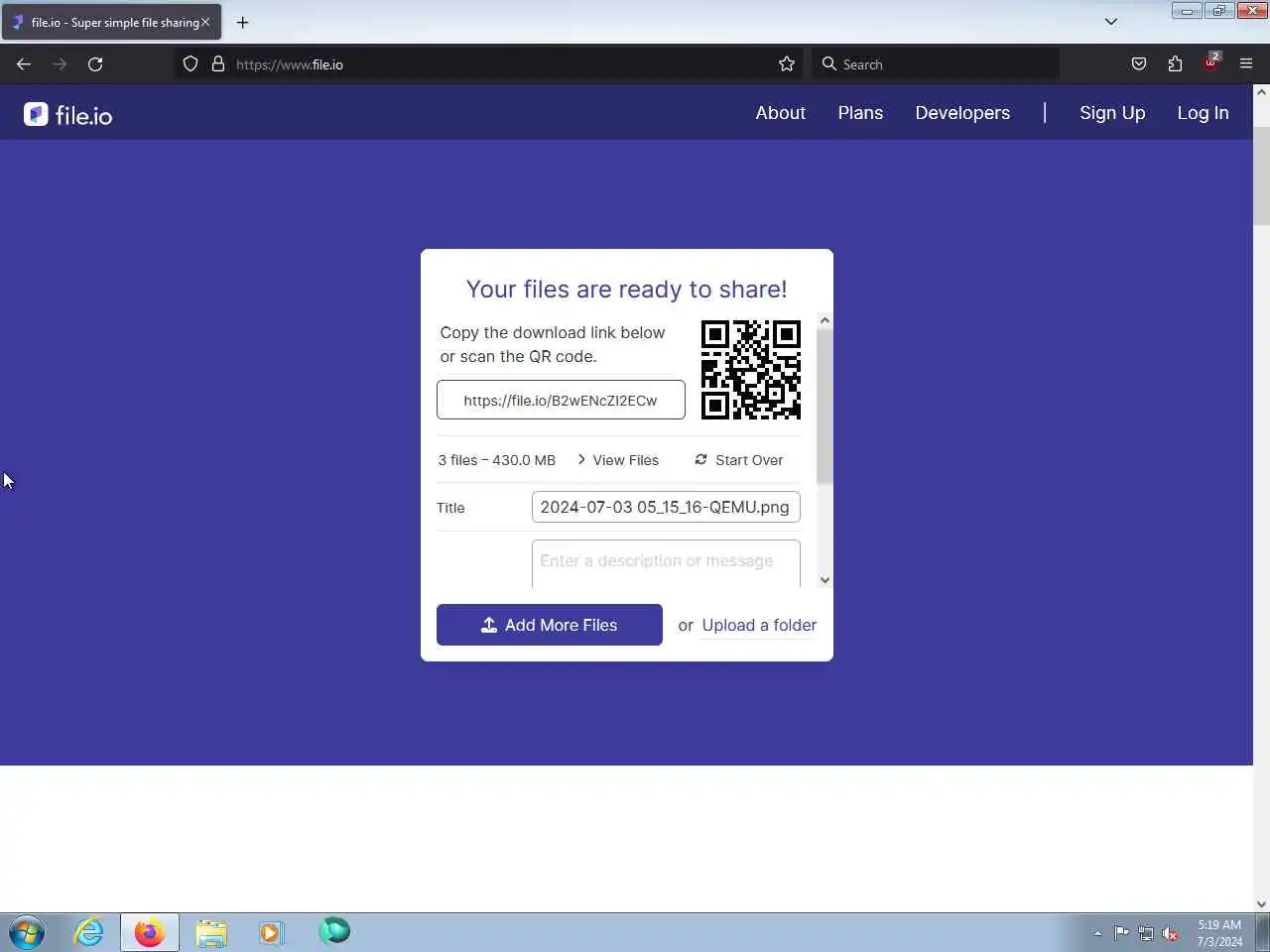Launch Internet Explorer from the taskbar
1270x952 pixels.
click(x=89, y=932)
